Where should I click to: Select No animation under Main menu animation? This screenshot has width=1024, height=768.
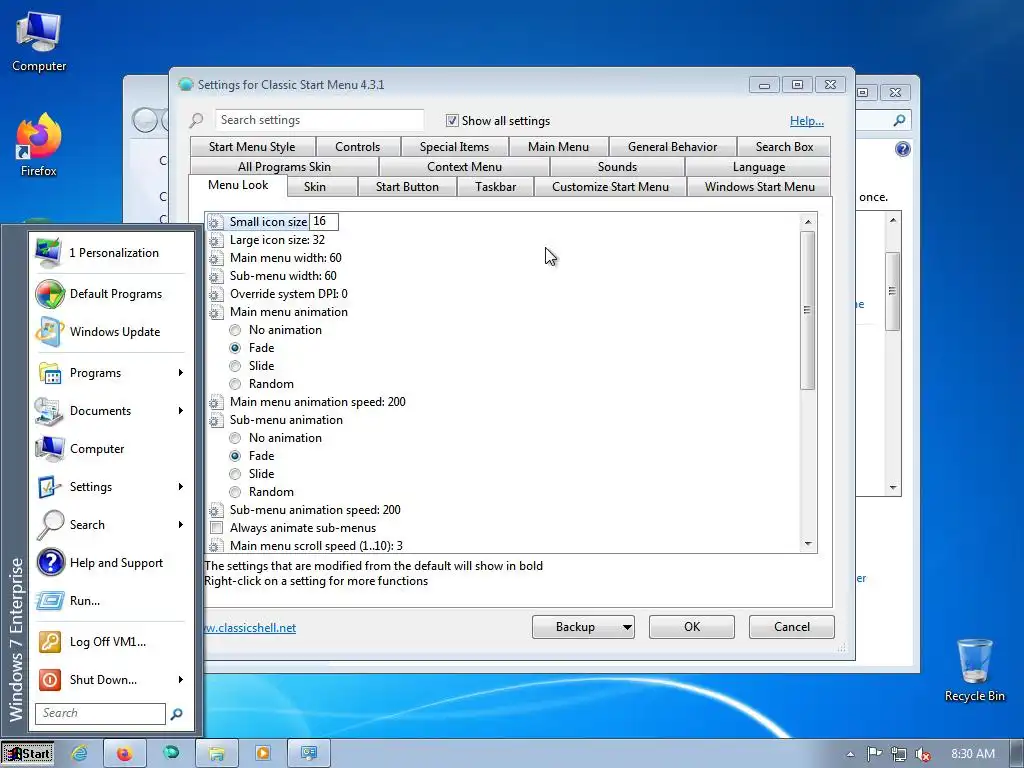[x=235, y=330]
